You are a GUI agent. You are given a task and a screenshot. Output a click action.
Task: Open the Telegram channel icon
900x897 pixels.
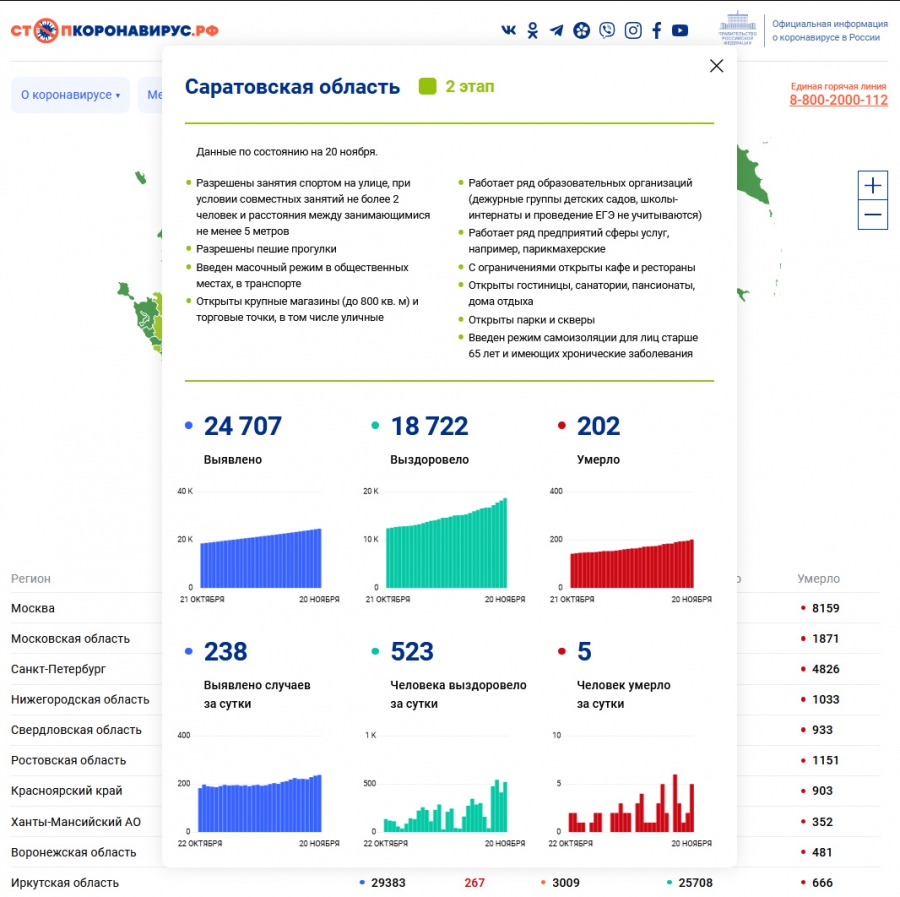click(x=556, y=30)
